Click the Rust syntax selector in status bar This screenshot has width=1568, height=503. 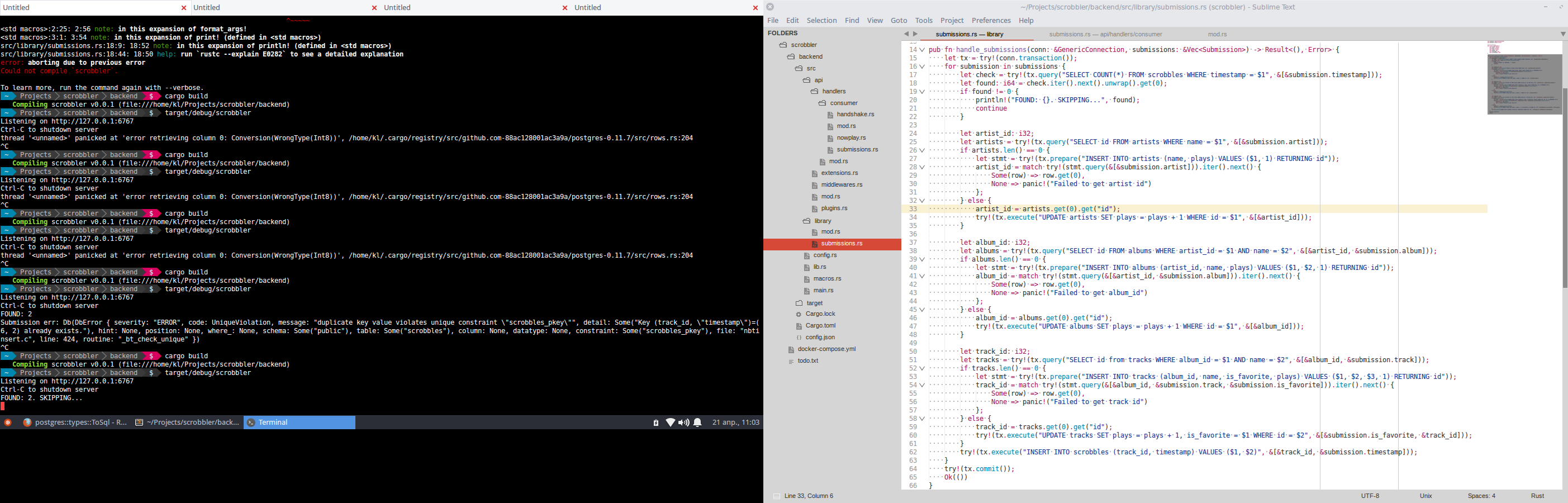1538,496
